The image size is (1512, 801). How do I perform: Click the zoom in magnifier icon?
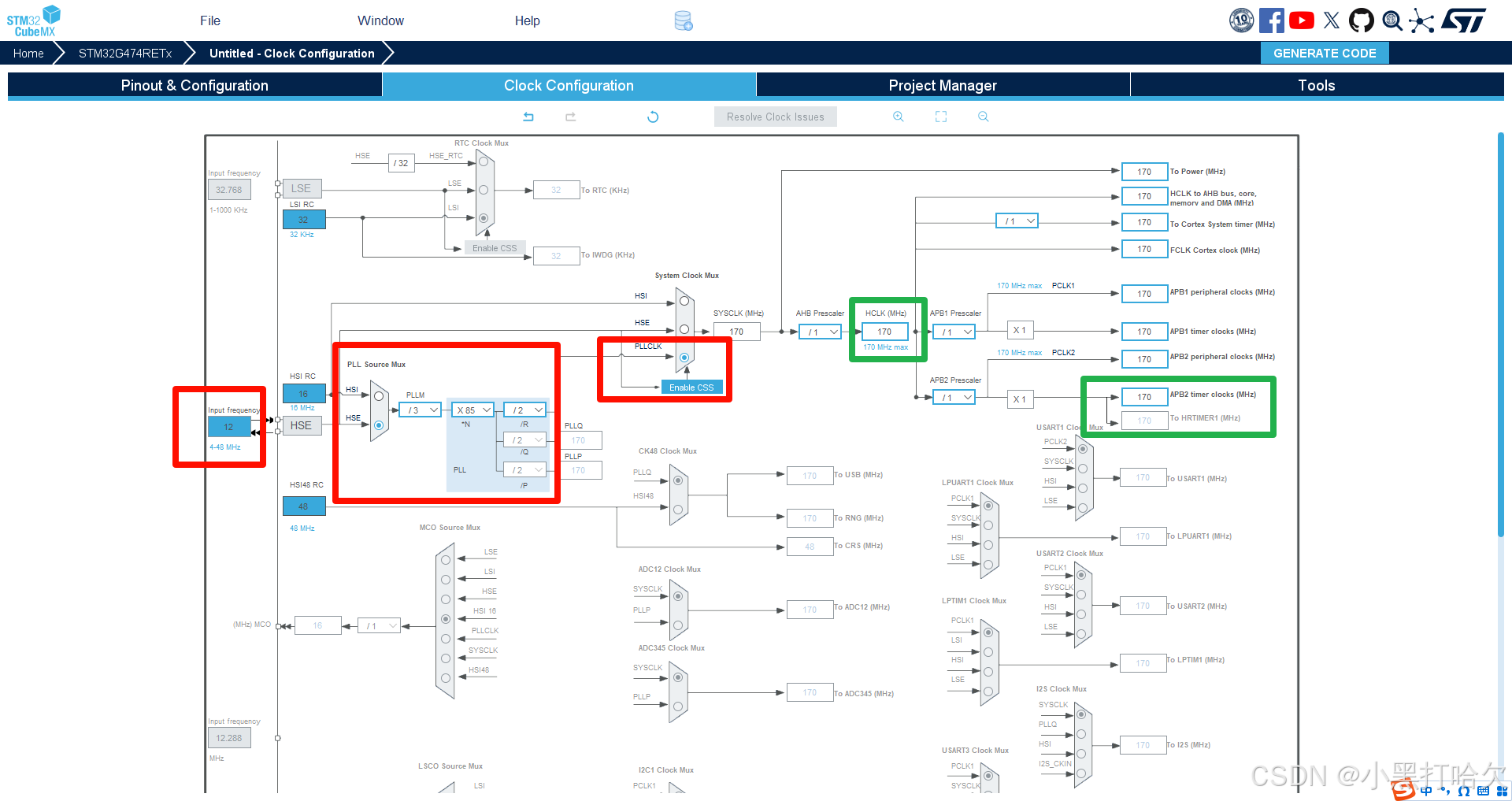click(x=898, y=117)
